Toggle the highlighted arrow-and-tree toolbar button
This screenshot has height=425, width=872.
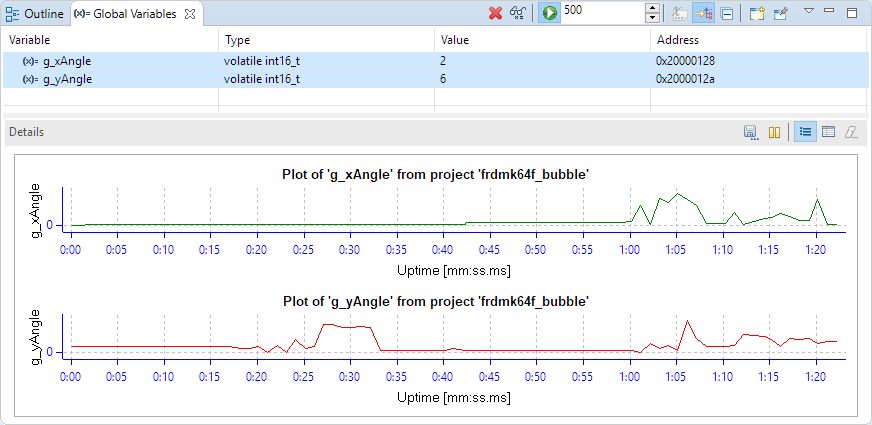[703, 13]
